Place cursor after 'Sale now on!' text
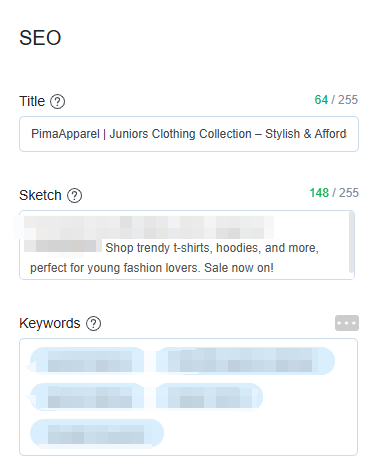The height and width of the screenshot is (467, 372). coord(275,268)
